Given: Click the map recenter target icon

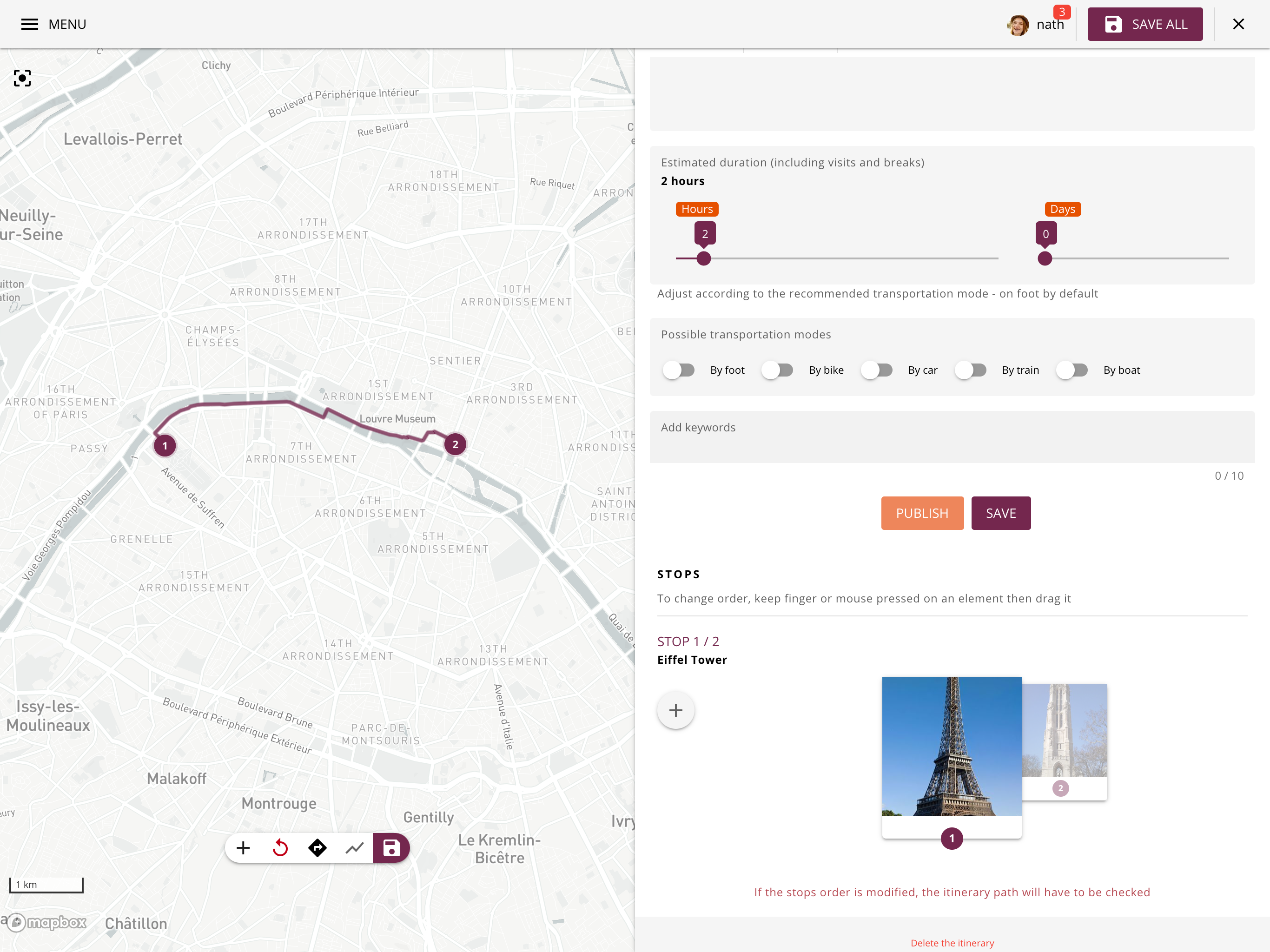Looking at the screenshot, I should point(22,78).
